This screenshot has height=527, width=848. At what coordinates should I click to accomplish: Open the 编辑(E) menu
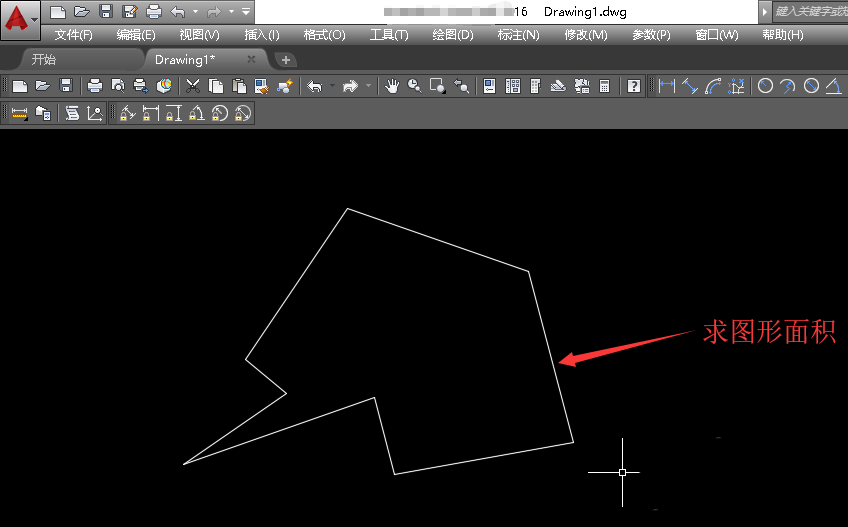tap(136, 35)
